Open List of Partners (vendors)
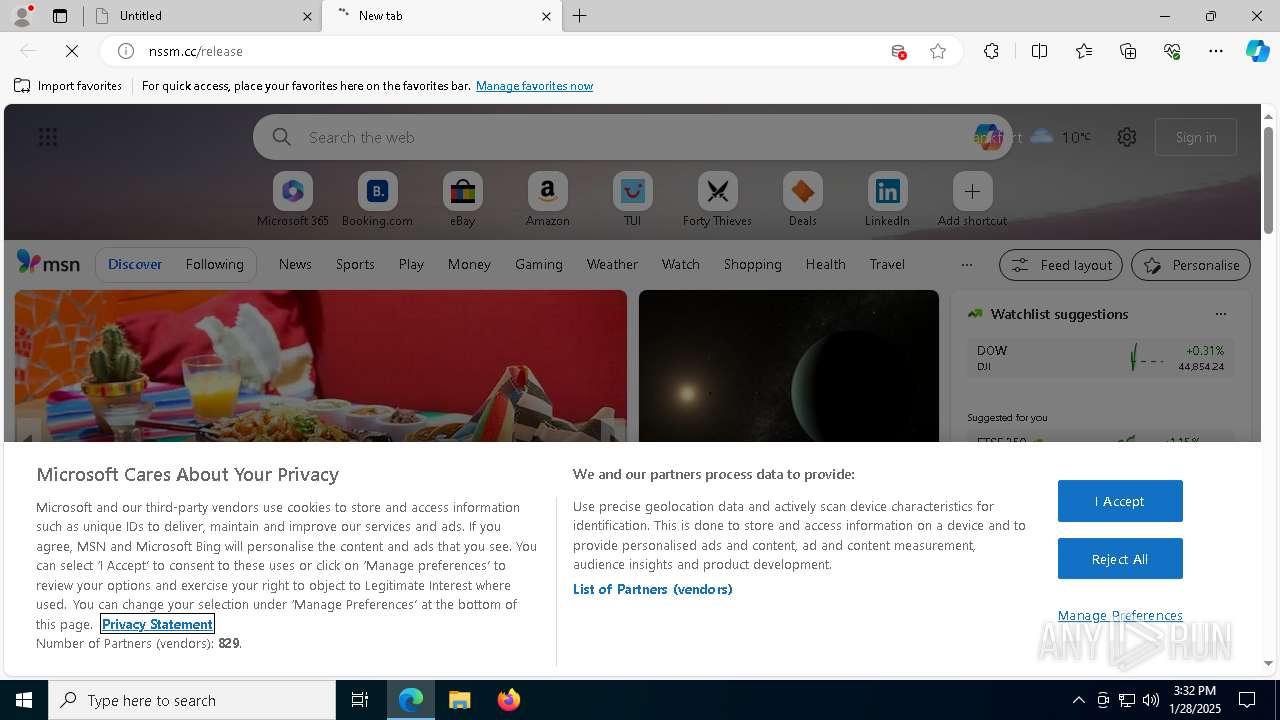This screenshot has height=720, width=1280. (x=653, y=589)
